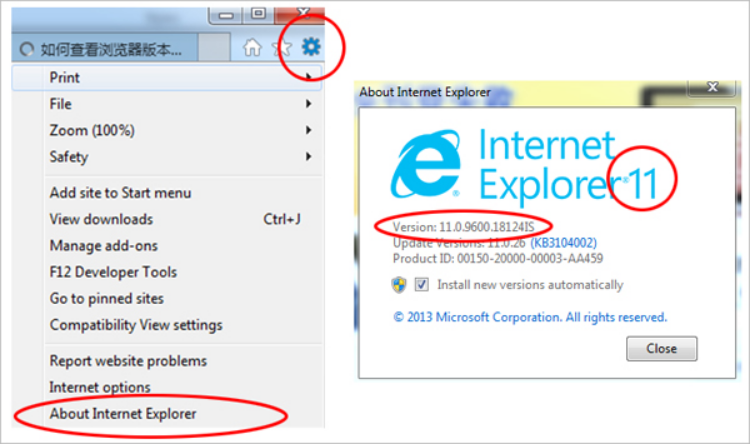The height and width of the screenshot is (444, 750).
Task: Open a new blank tab button
Action: click(x=214, y=47)
